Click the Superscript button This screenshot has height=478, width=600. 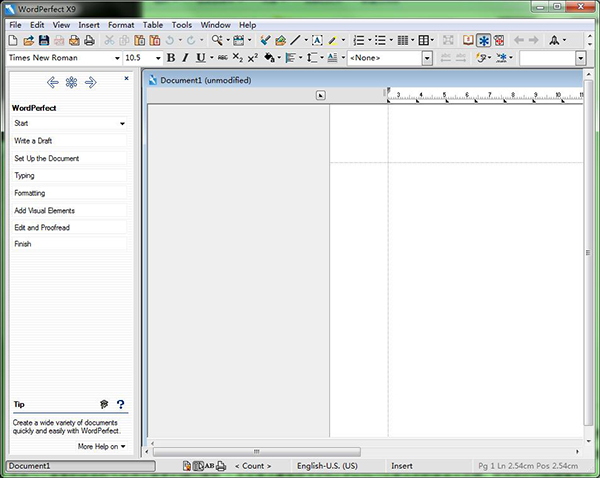coord(252,58)
